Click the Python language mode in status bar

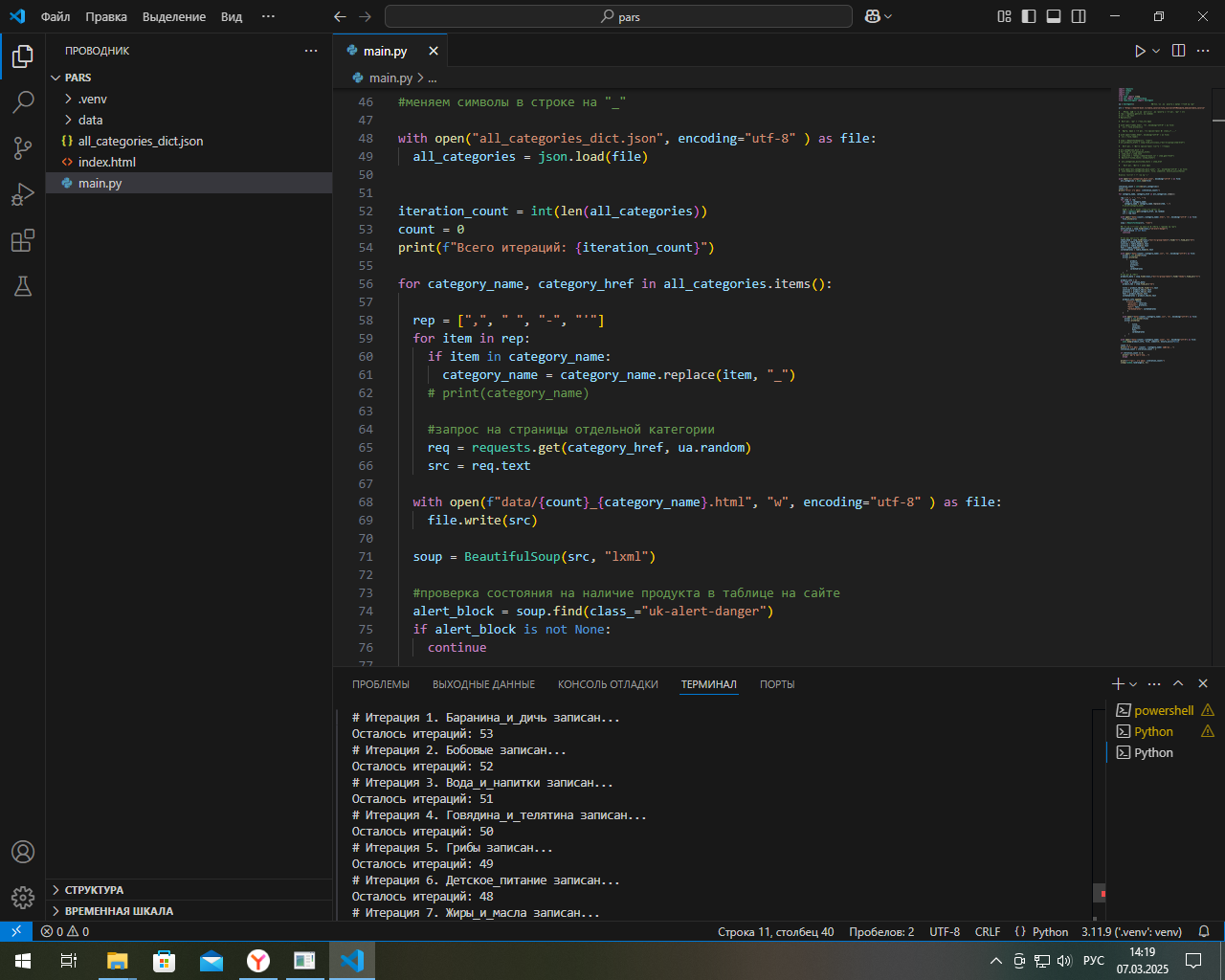(1050, 931)
